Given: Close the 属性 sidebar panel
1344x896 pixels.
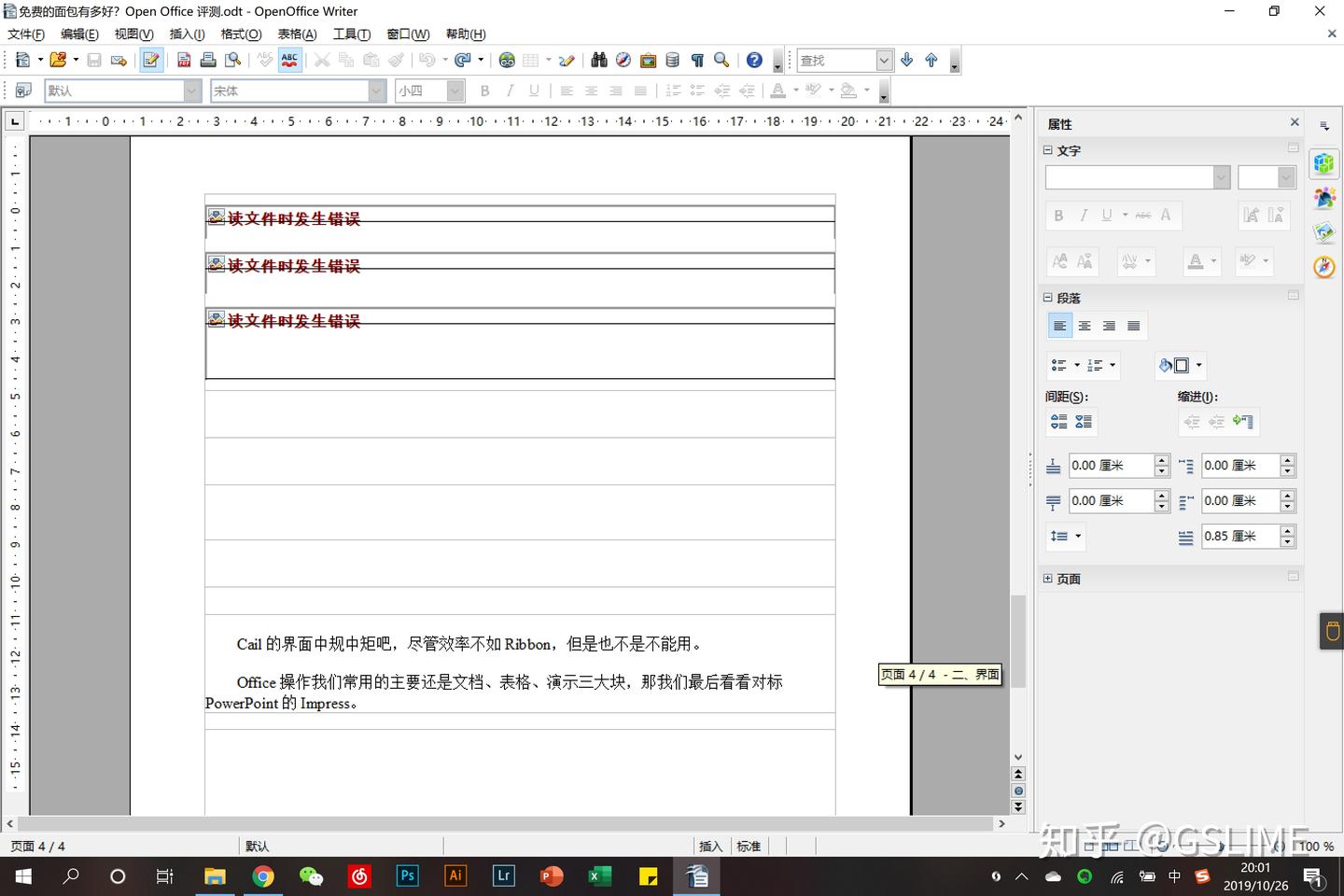Looking at the screenshot, I should (x=1294, y=121).
